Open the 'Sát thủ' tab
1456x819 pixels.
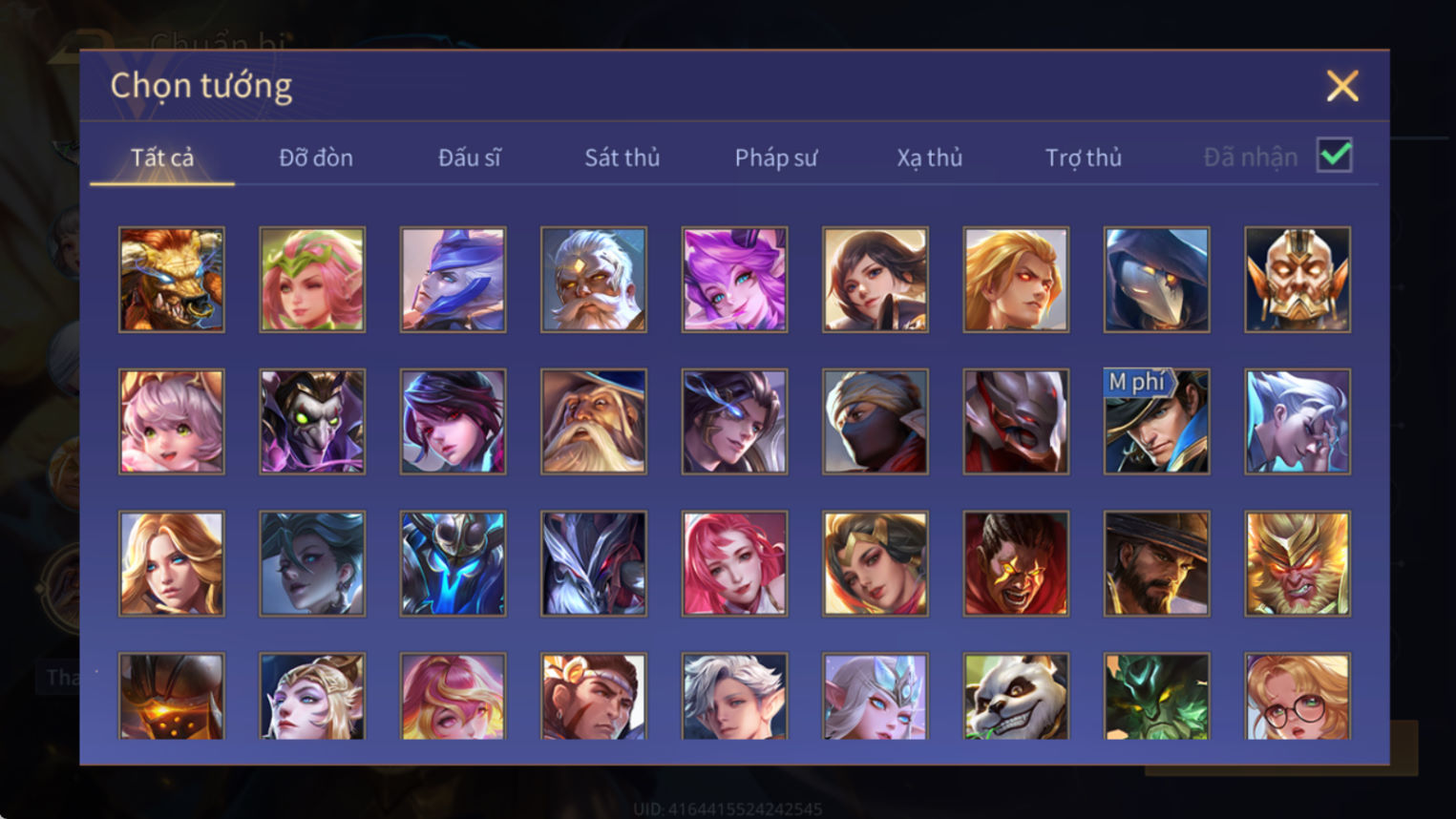click(622, 157)
